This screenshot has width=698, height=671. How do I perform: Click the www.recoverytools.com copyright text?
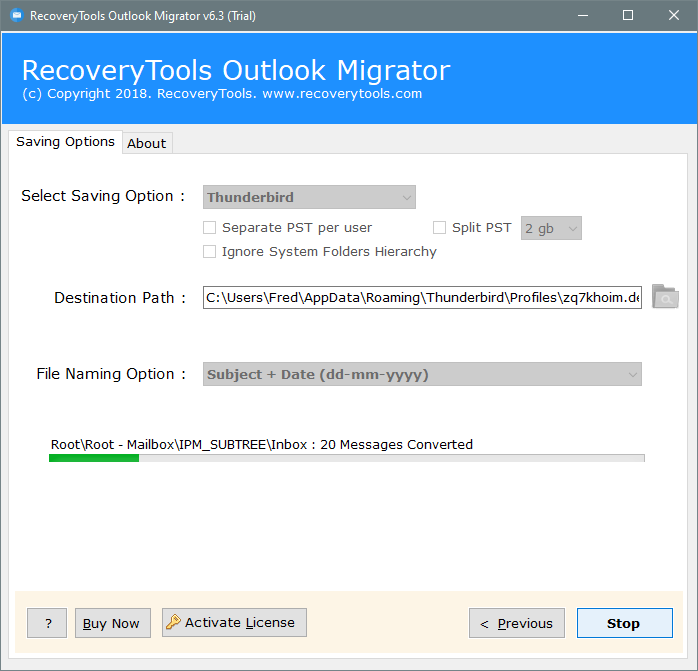[x=342, y=94]
